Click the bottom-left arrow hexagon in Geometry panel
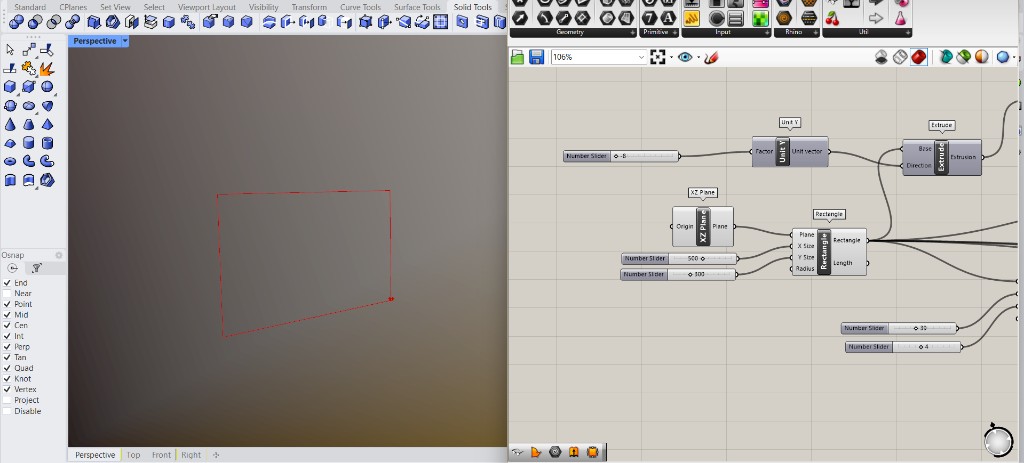The image size is (1024, 463). pos(520,17)
